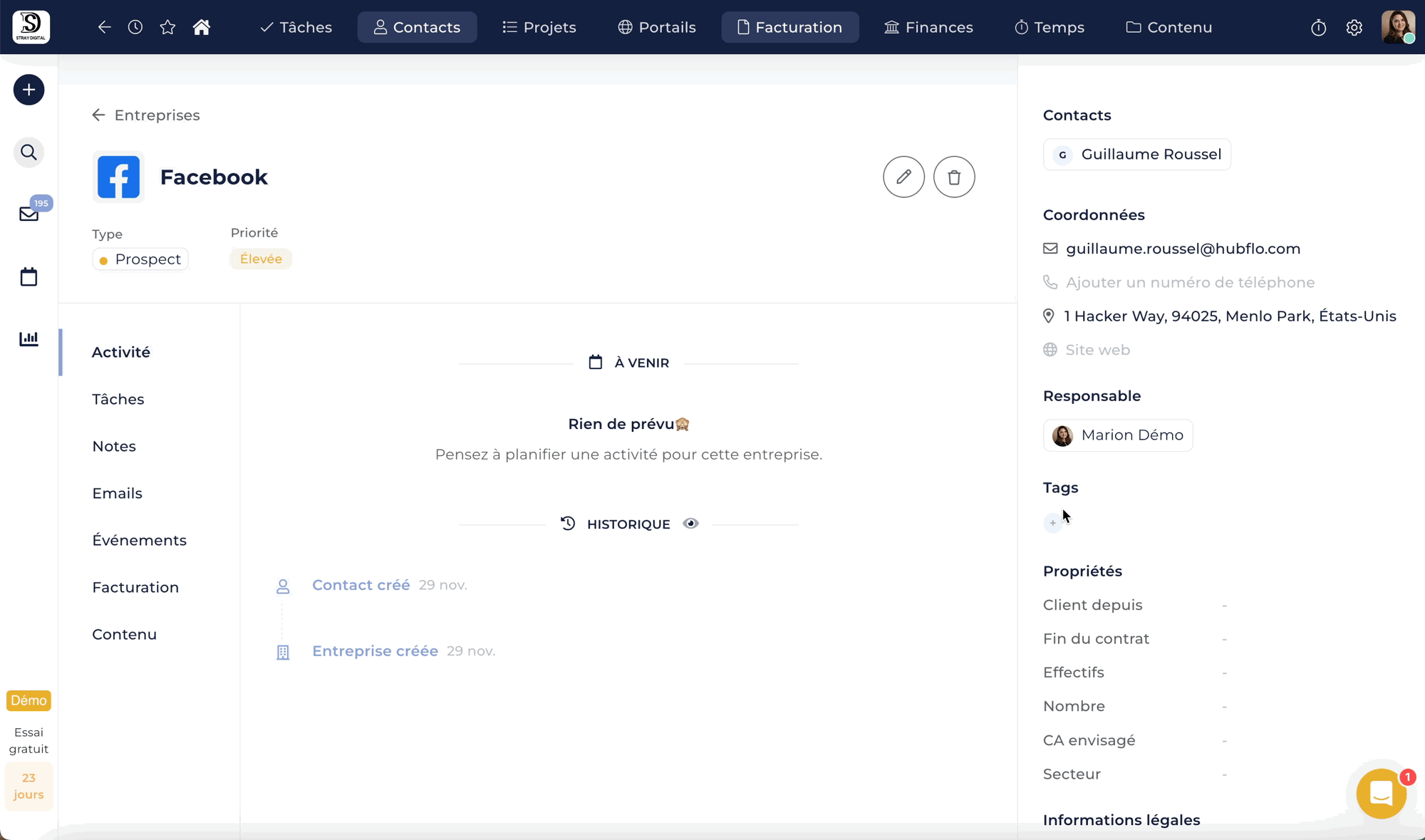This screenshot has height=840, width=1425.
Task: Click email guillaume.roussel@hubflo.com
Action: click(1183, 249)
